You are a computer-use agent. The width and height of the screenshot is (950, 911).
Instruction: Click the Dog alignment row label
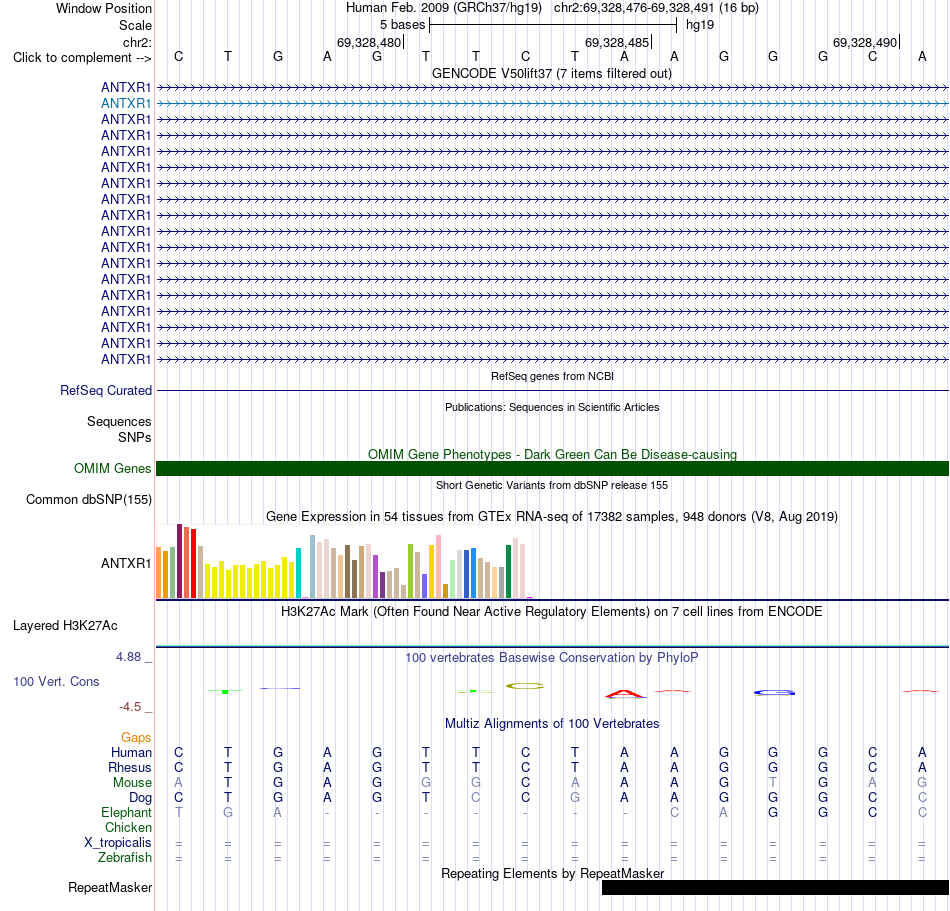tap(140, 798)
